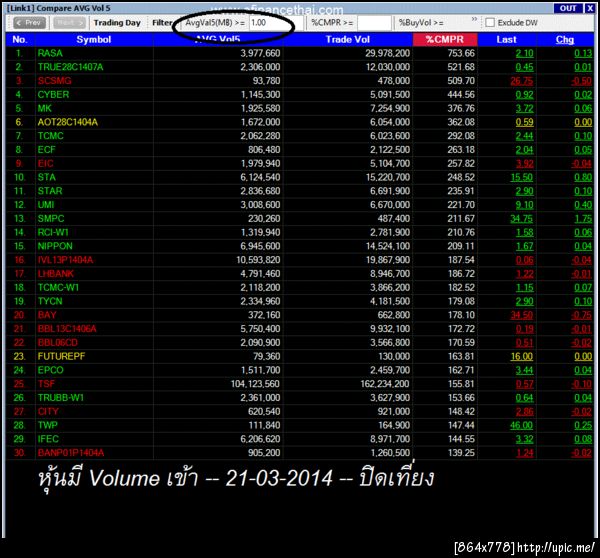The image size is (600, 558).
Task: Select symbol ECF
Action: [46, 150]
